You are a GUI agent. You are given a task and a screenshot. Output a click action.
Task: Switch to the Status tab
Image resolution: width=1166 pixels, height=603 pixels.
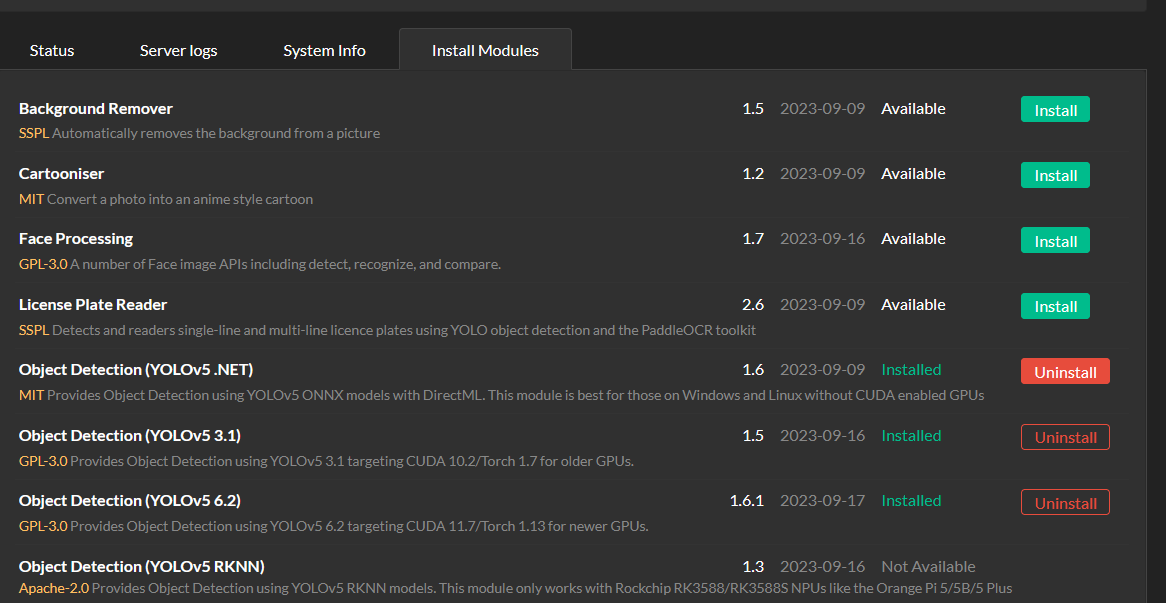(x=52, y=51)
